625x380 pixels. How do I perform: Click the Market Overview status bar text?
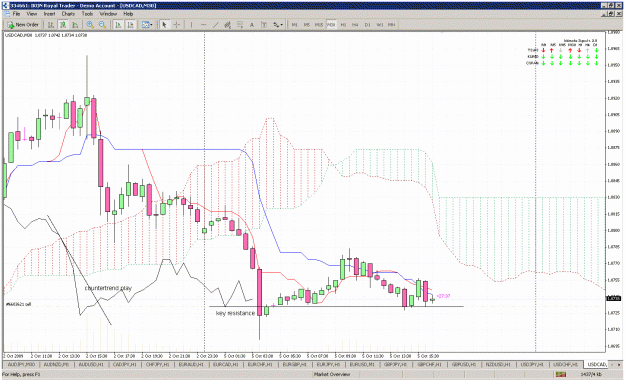point(332,374)
